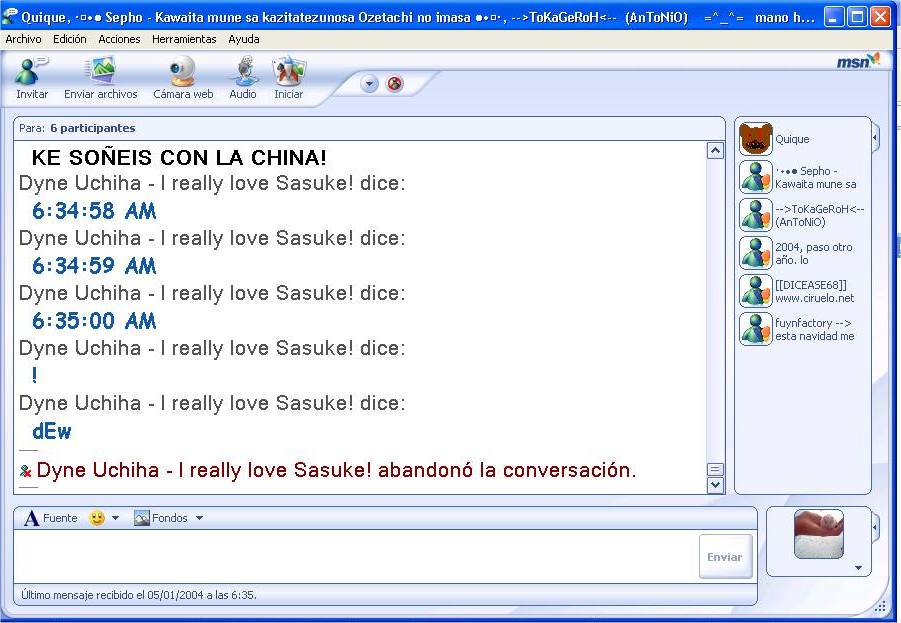
Task: Open the Acciones menu
Action: pyautogui.click(x=119, y=39)
